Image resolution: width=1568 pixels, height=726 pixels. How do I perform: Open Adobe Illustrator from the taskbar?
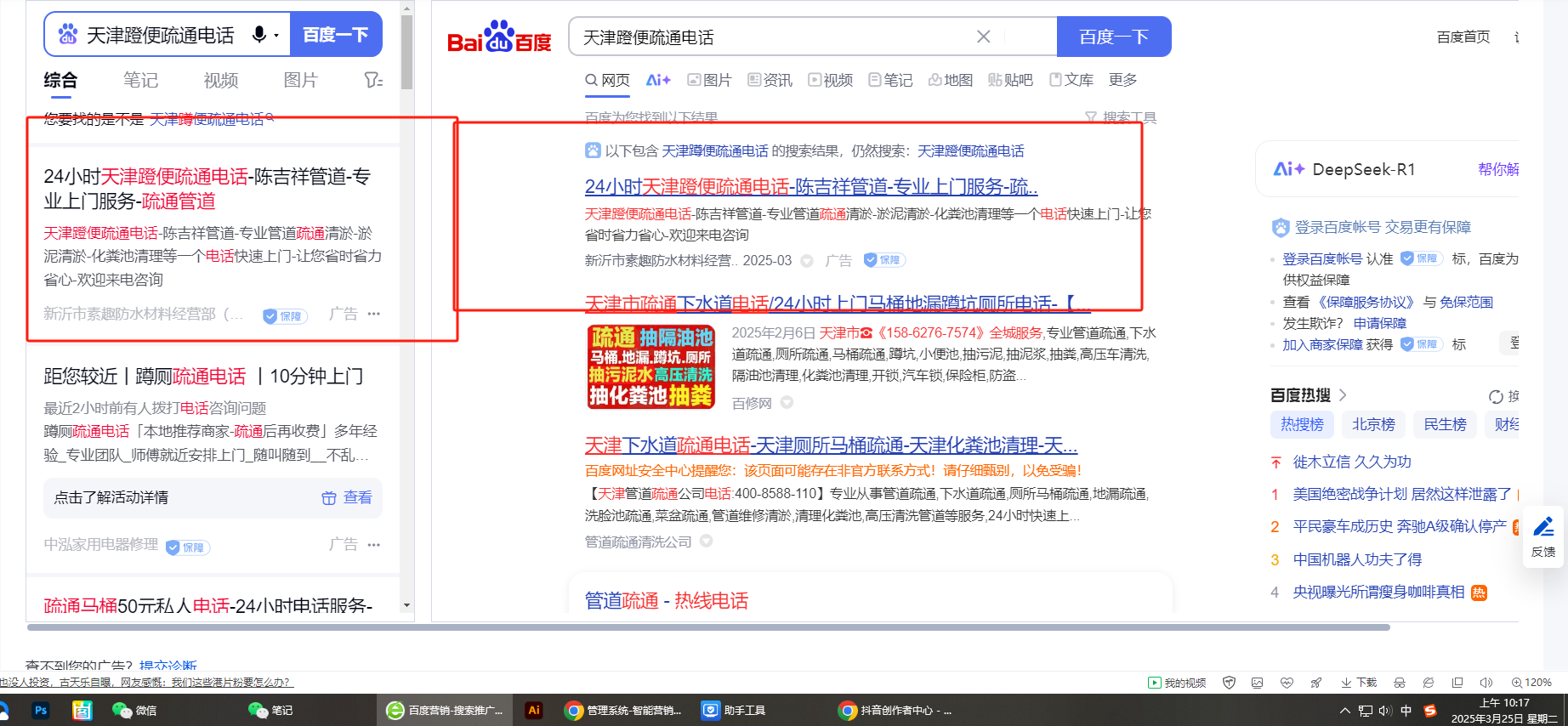point(534,711)
